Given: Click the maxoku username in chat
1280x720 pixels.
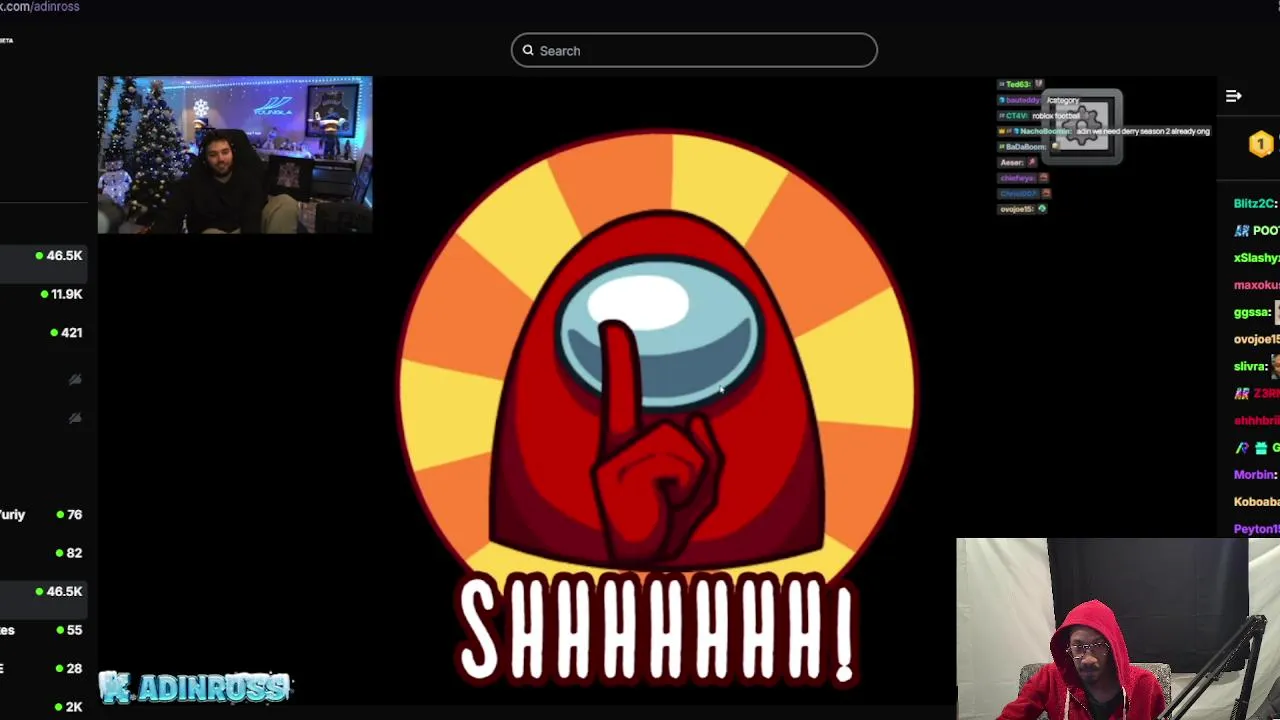Looking at the screenshot, I should (x=1256, y=285).
